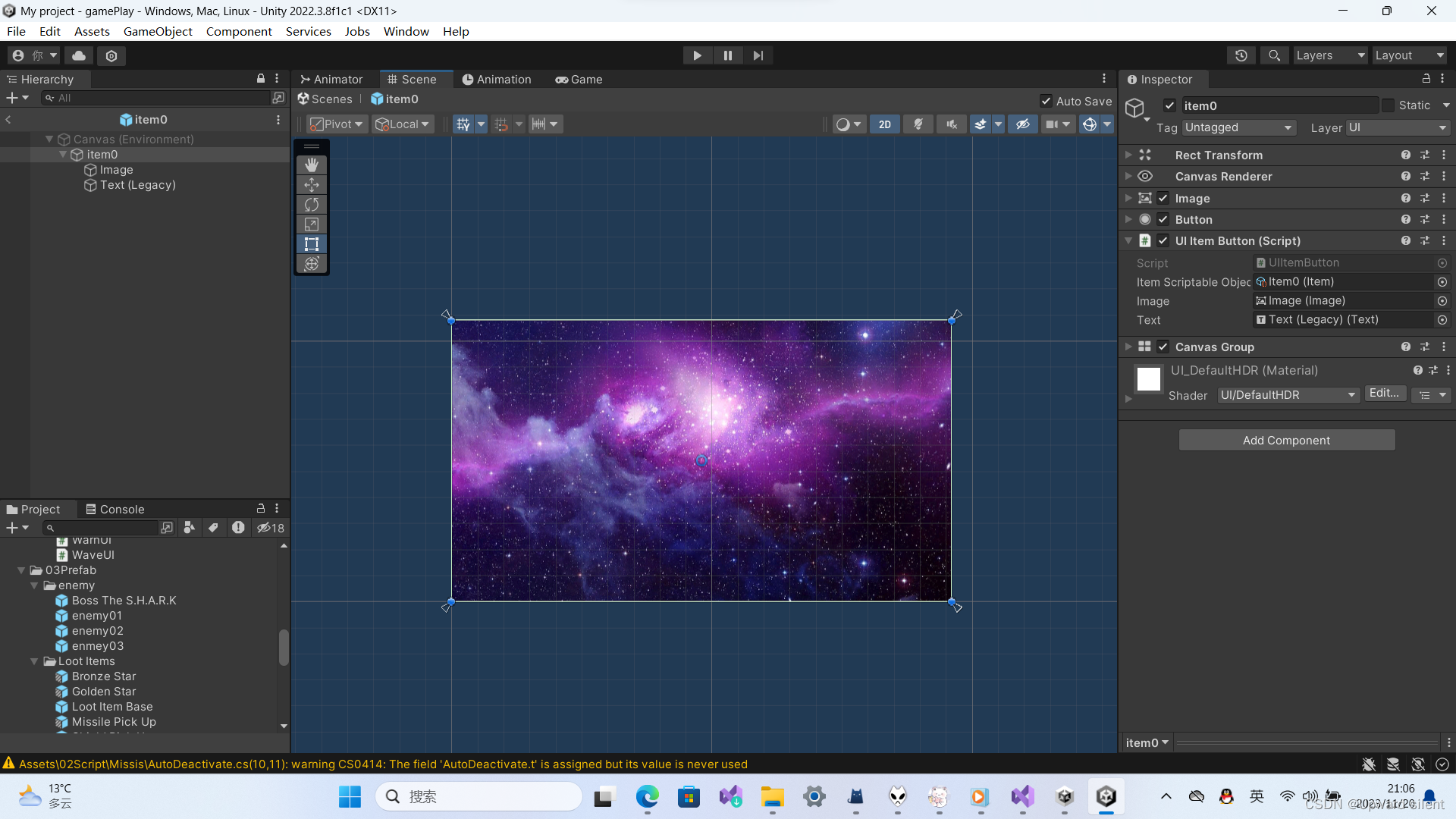
Task: Open the Layers dropdown
Action: pyautogui.click(x=1329, y=55)
